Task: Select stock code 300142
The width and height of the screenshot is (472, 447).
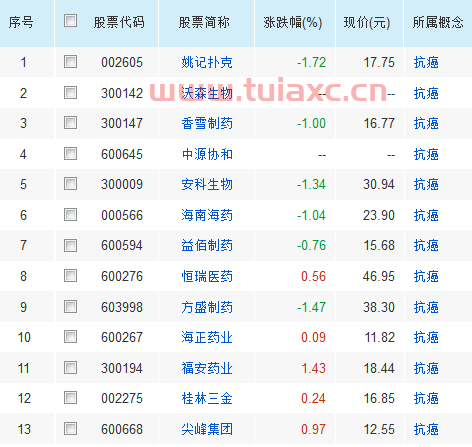Action: pos(122,93)
